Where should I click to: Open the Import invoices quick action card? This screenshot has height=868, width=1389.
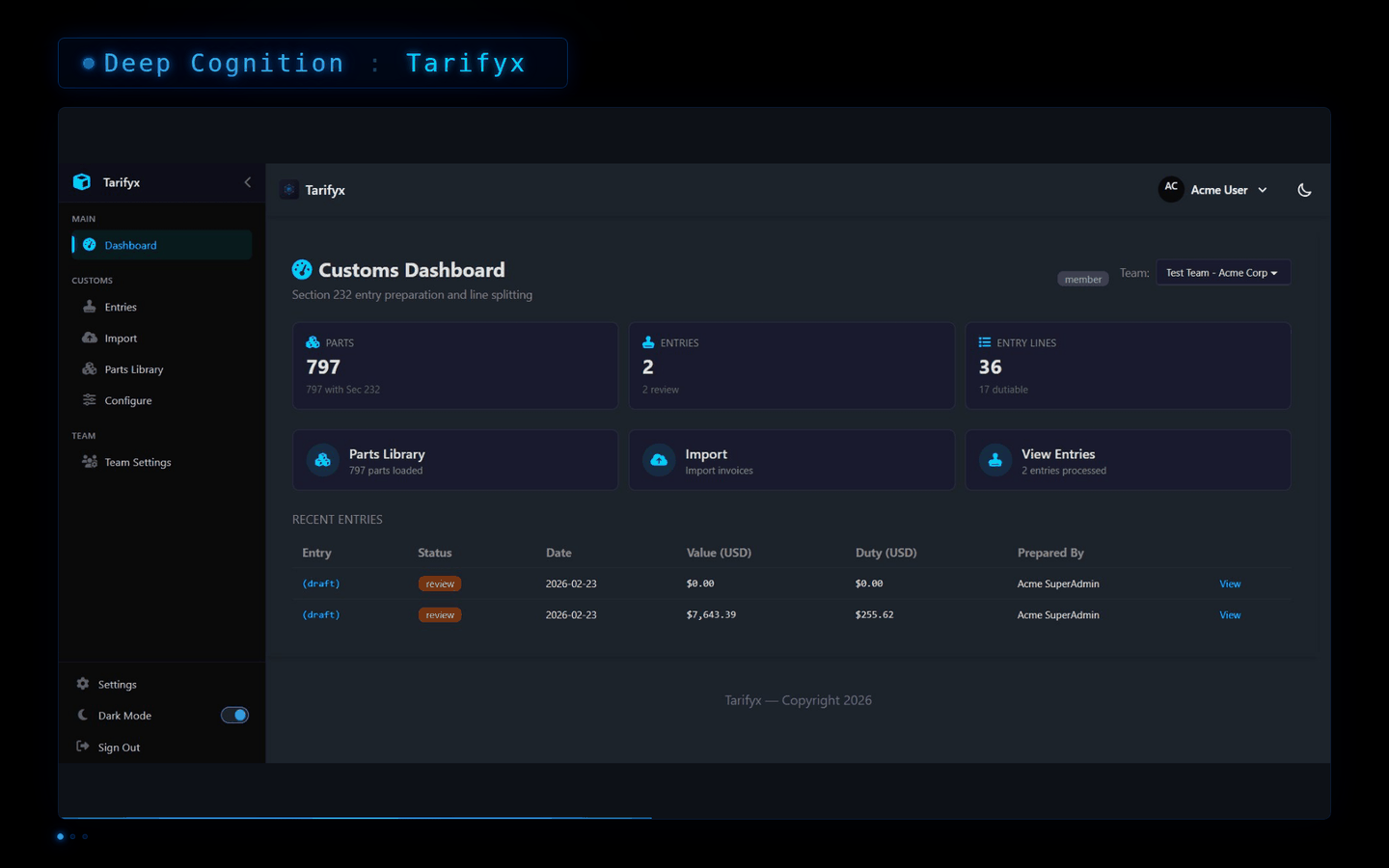point(791,461)
